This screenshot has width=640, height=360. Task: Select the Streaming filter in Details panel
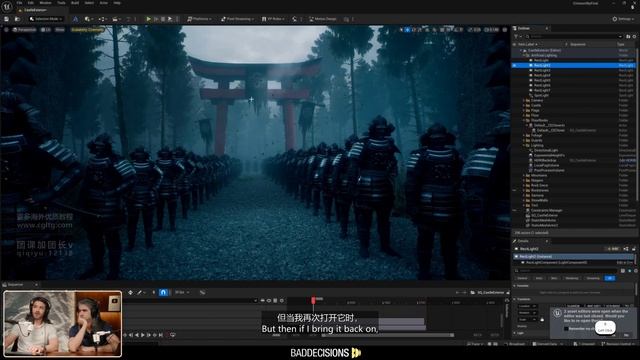click(x=593, y=278)
